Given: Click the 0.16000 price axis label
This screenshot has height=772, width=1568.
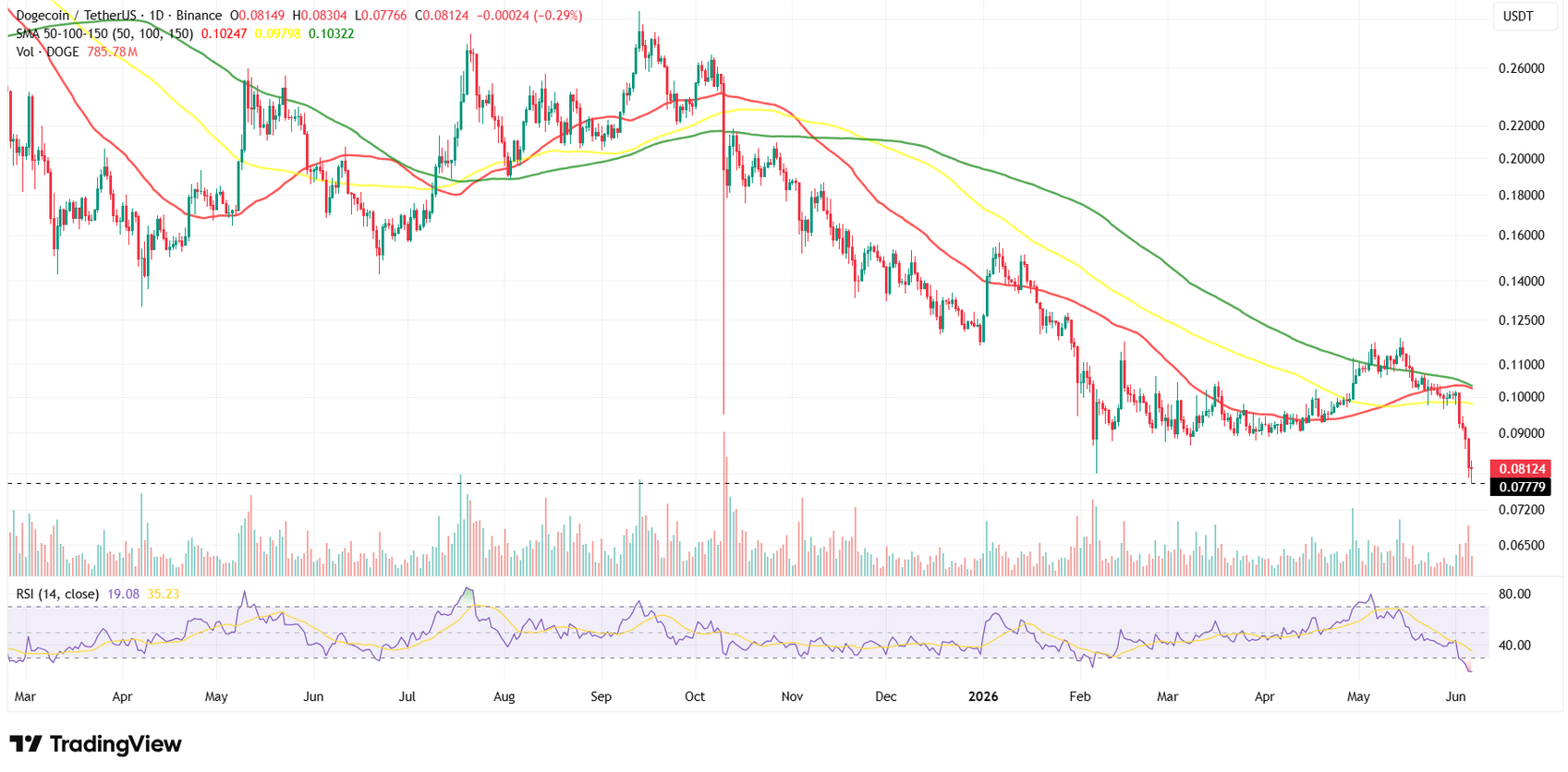Looking at the screenshot, I should coord(1522,235).
